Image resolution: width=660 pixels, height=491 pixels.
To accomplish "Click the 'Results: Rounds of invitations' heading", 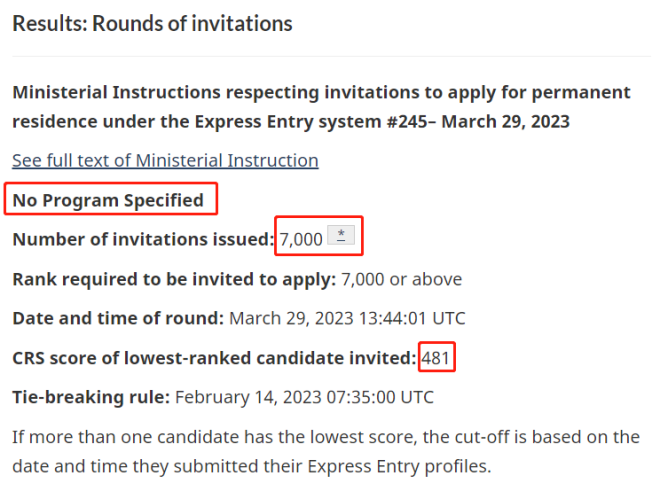I will tap(152, 23).
